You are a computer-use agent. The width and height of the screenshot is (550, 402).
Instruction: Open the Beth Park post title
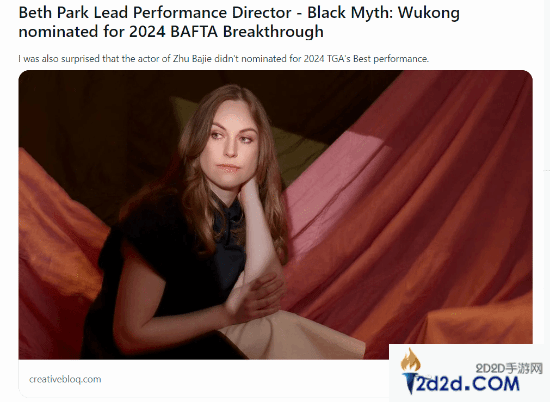pos(239,22)
